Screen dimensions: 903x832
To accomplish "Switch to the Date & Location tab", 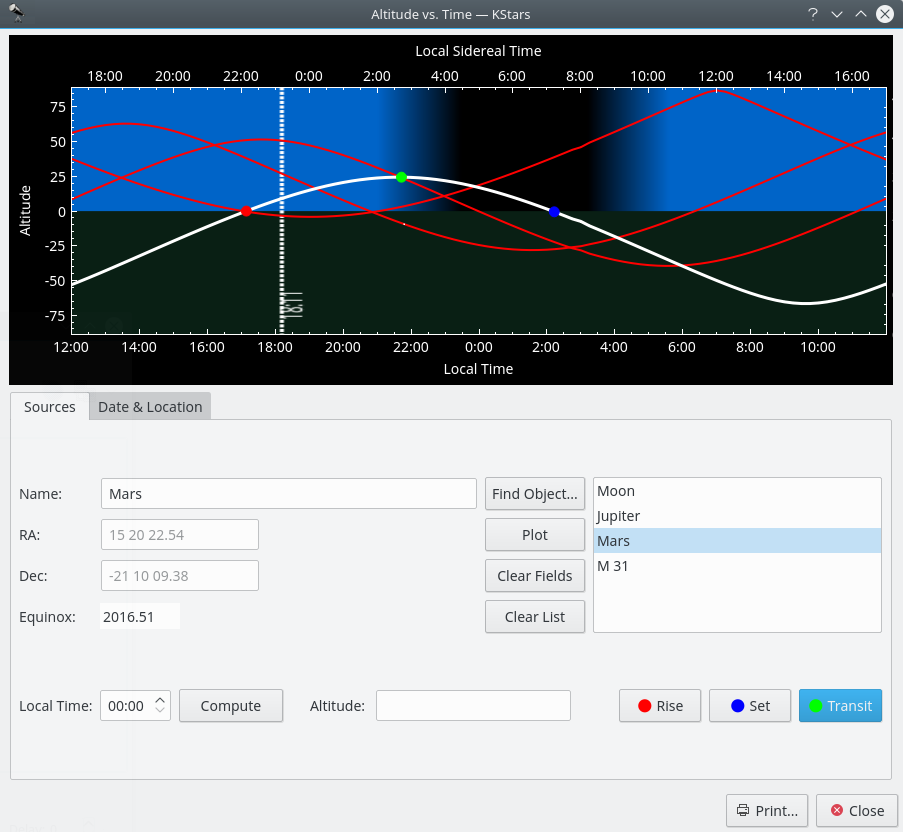I will 150,407.
